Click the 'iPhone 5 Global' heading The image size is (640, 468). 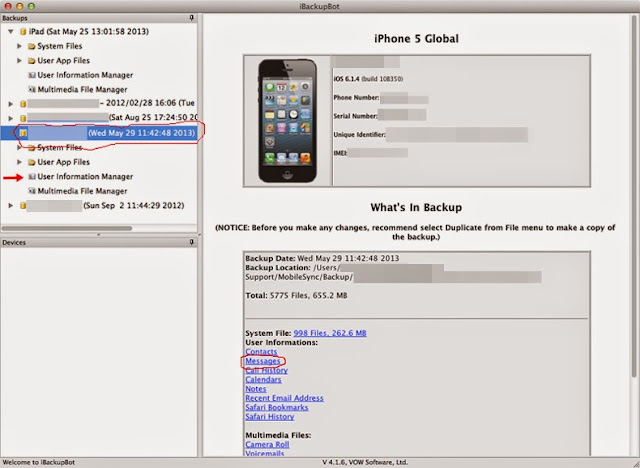[416, 39]
